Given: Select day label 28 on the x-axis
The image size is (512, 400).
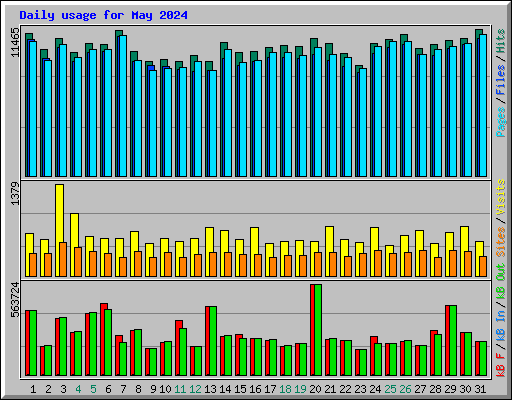Looking at the screenshot, I should 435,389.
